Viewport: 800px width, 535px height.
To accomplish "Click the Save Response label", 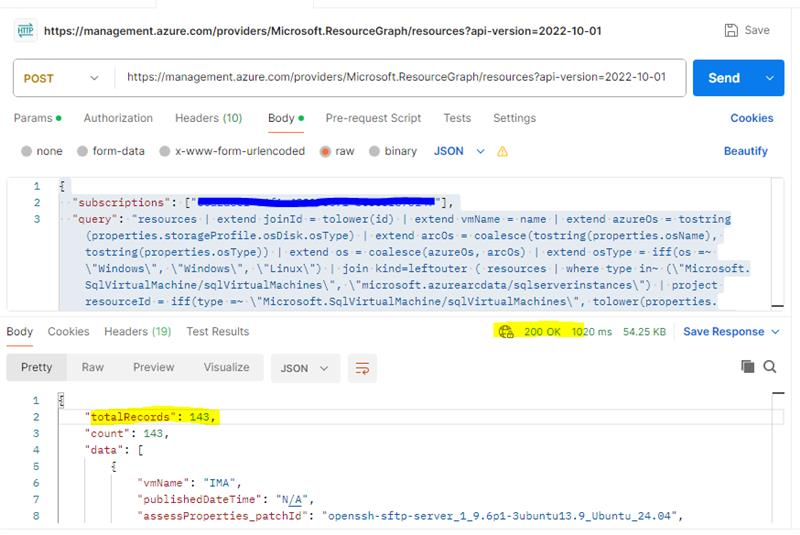I will click(x=723, y=332).
